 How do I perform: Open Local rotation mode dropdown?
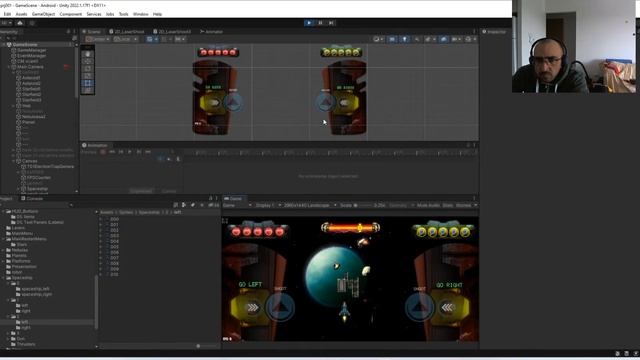coord(125,39)
